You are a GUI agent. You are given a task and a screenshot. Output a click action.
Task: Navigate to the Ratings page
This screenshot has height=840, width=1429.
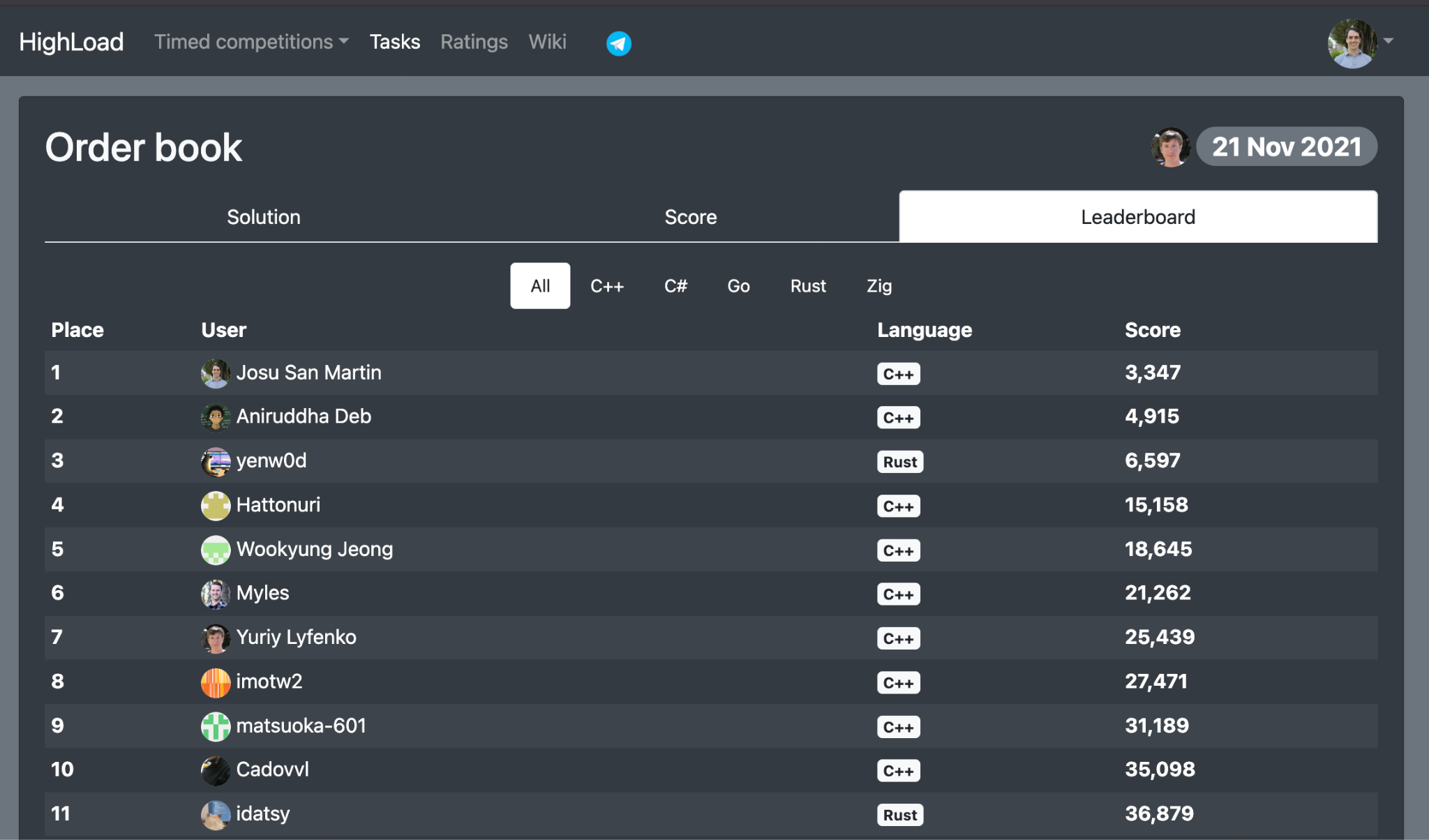tap(474, 42)
